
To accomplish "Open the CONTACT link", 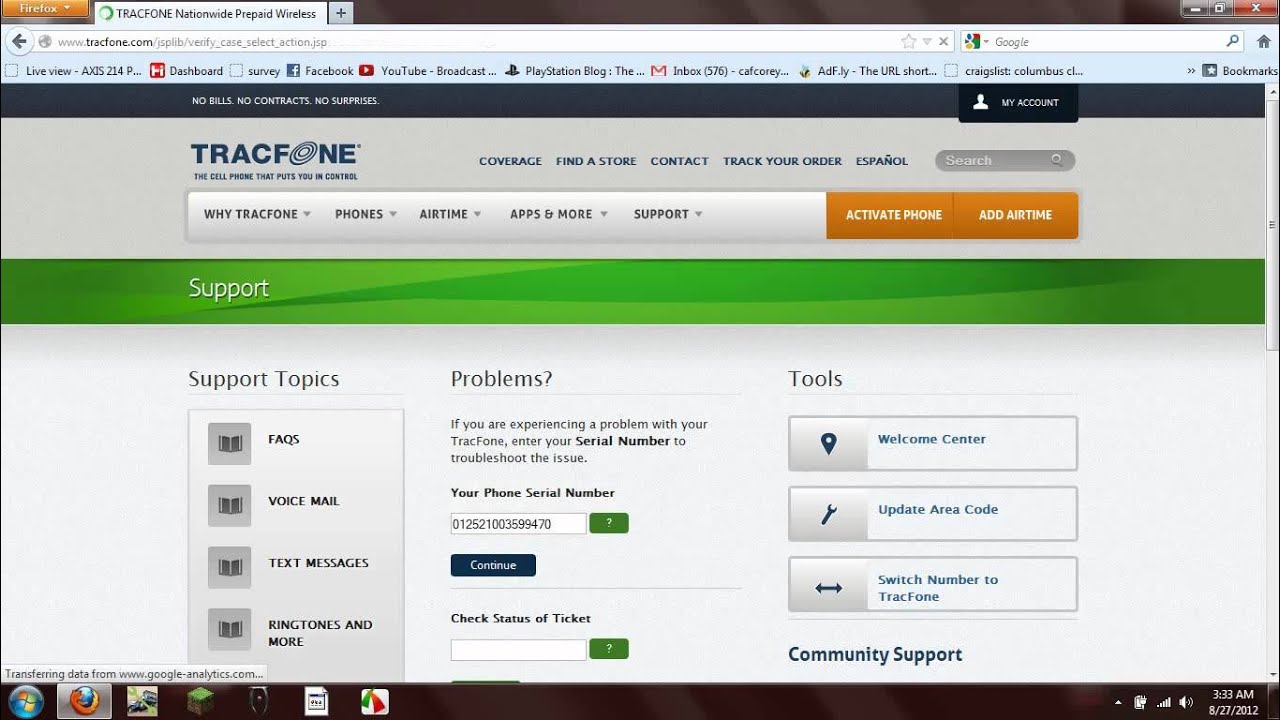I will click(x=679, y=161).
